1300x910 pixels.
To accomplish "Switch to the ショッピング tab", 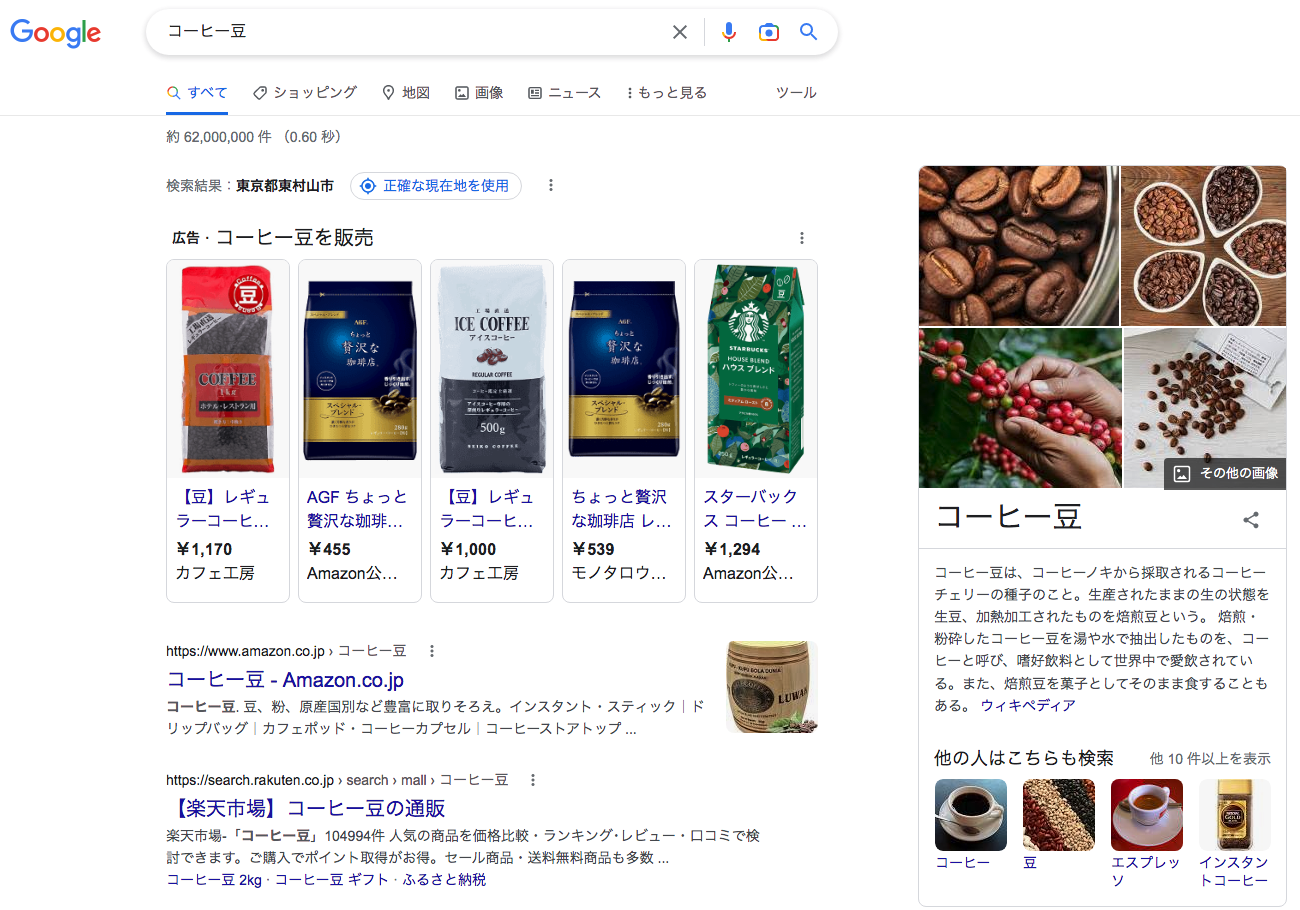I will [305, 93].
